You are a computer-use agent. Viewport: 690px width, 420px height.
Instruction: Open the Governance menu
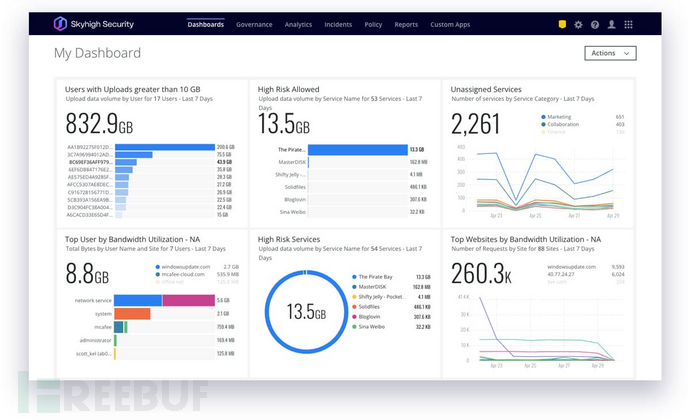(x=254, y=24)
